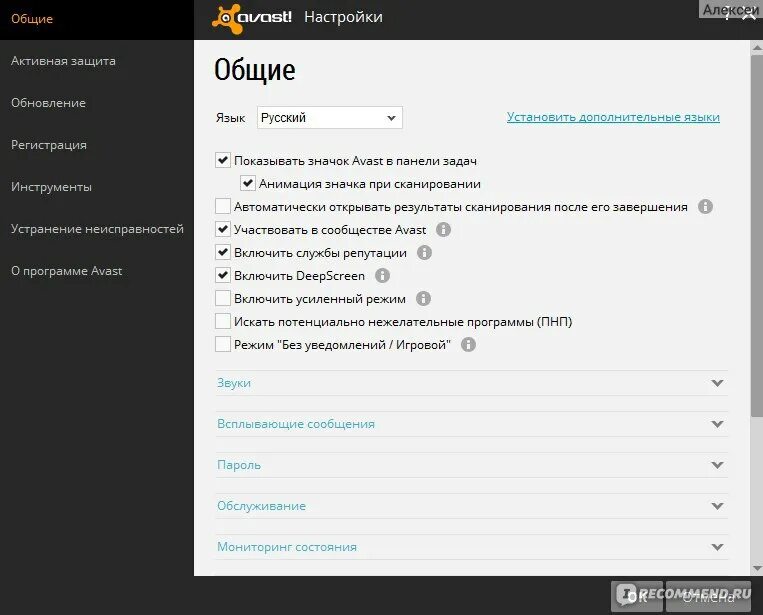Toggle 'Участвовать в сообществе Avast' checkbox

pyautogui.click(x=223, y=229)
